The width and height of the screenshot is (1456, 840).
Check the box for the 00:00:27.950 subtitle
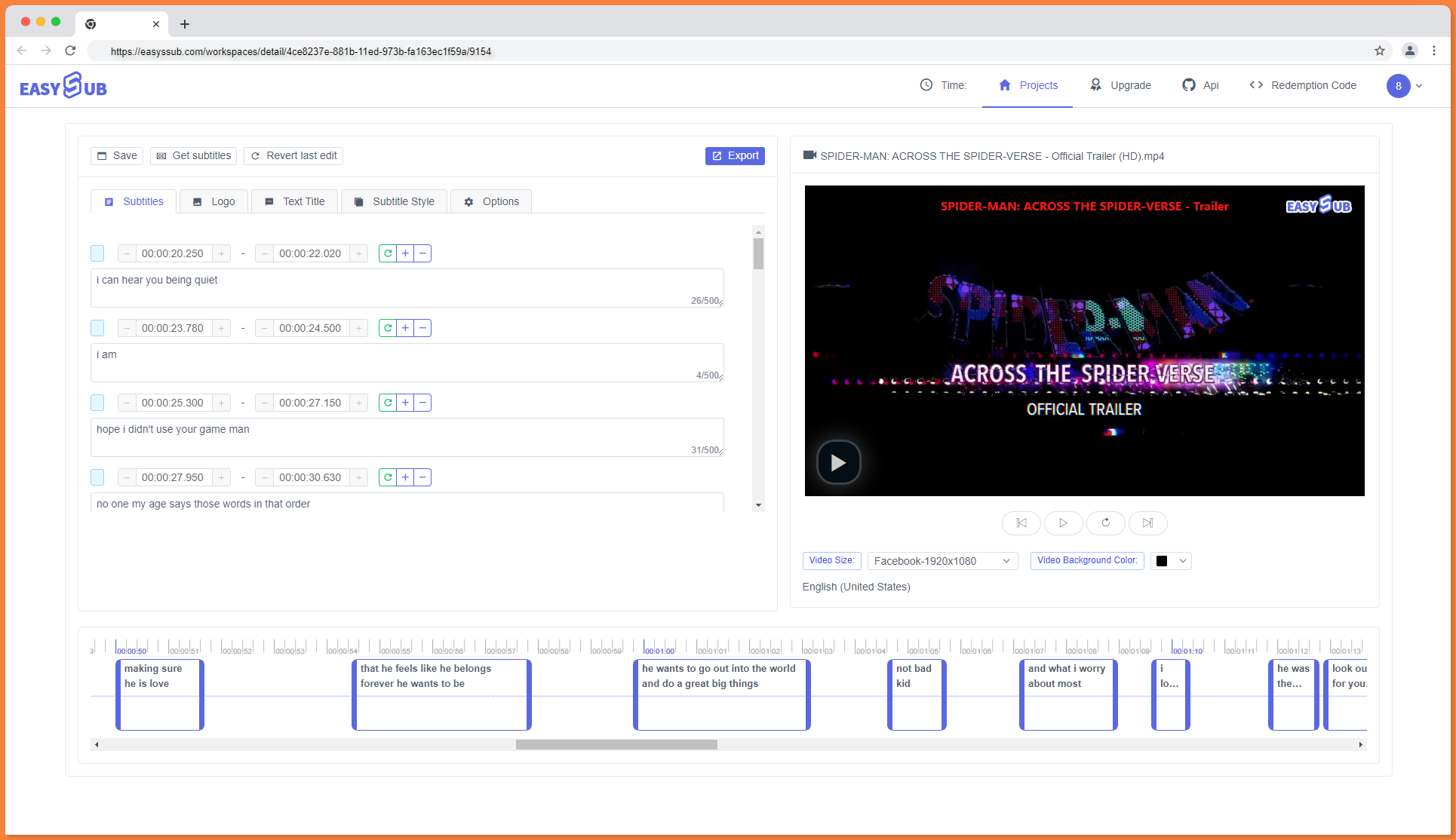tap(97, 477)
